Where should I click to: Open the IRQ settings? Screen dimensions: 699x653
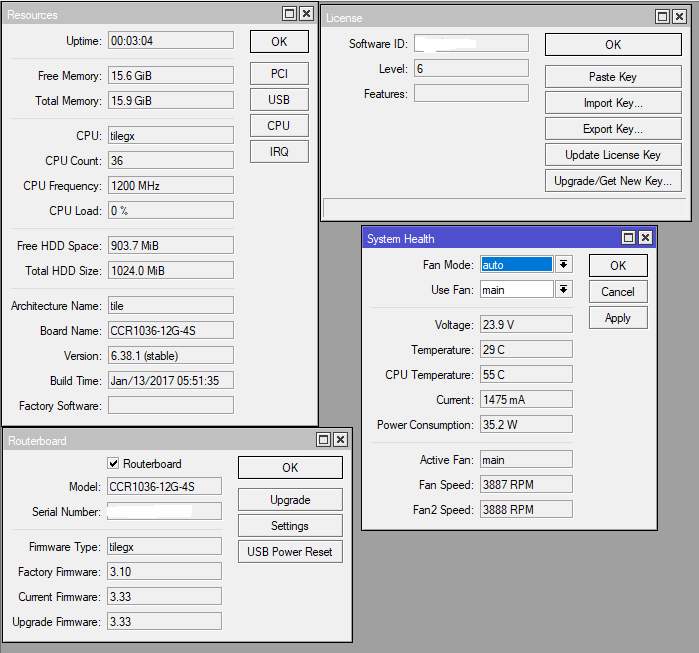point(279,151)
